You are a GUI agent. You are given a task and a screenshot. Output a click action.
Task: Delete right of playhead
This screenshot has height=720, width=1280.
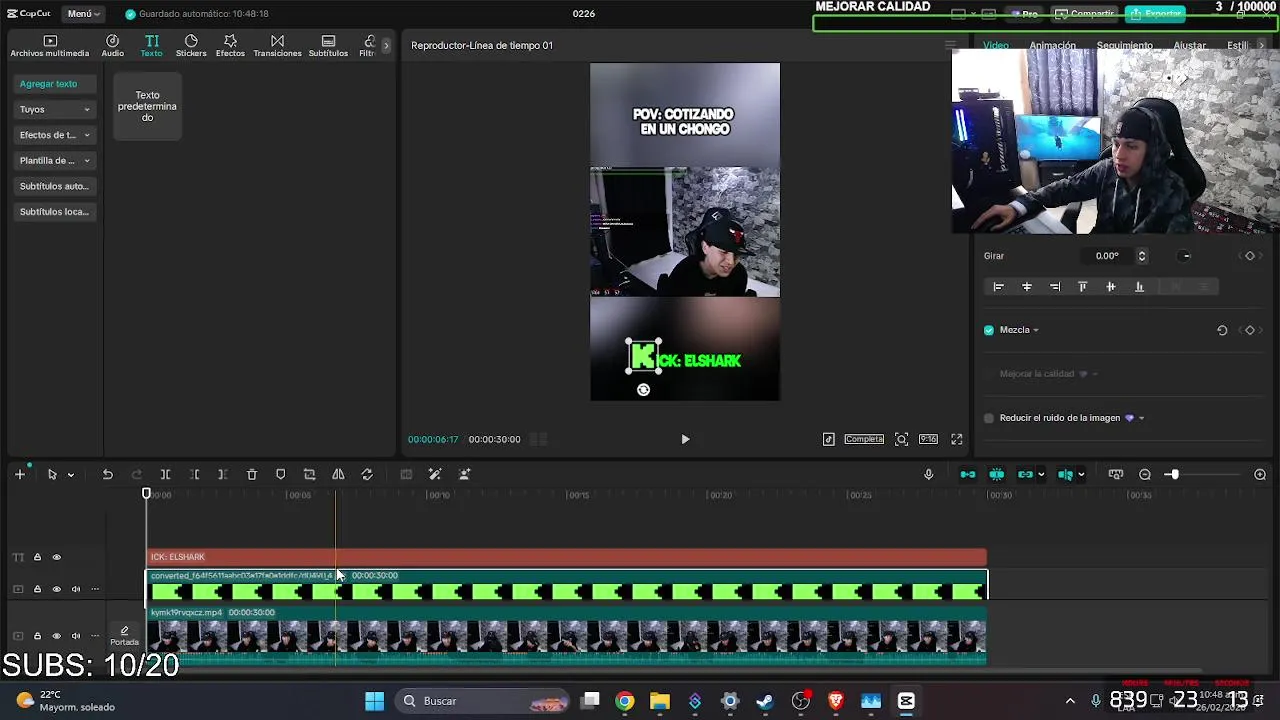pyautogui.click(x=223, y=474)
